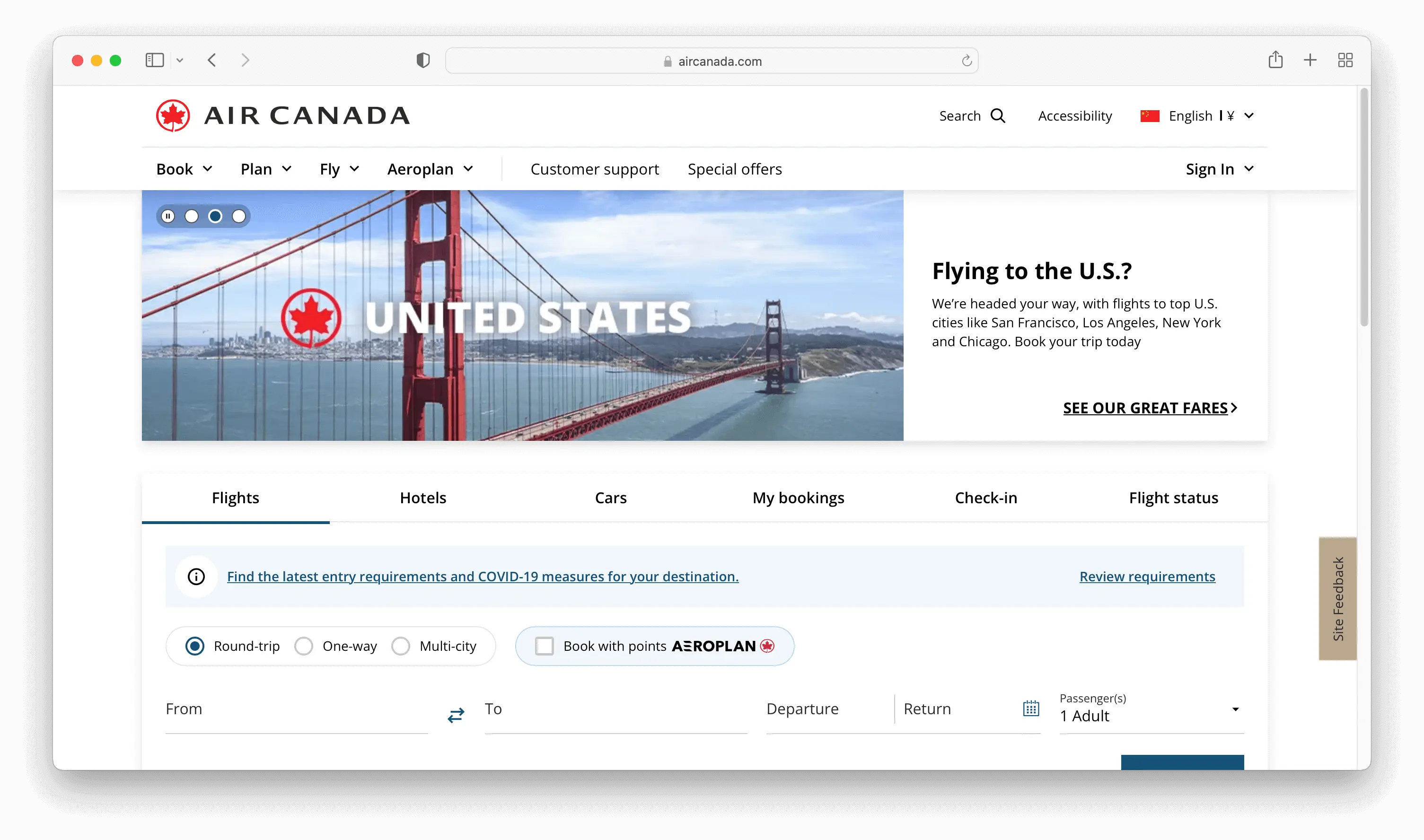
Task: Switch to the Hotels tab
Action: tap(423, 498)
